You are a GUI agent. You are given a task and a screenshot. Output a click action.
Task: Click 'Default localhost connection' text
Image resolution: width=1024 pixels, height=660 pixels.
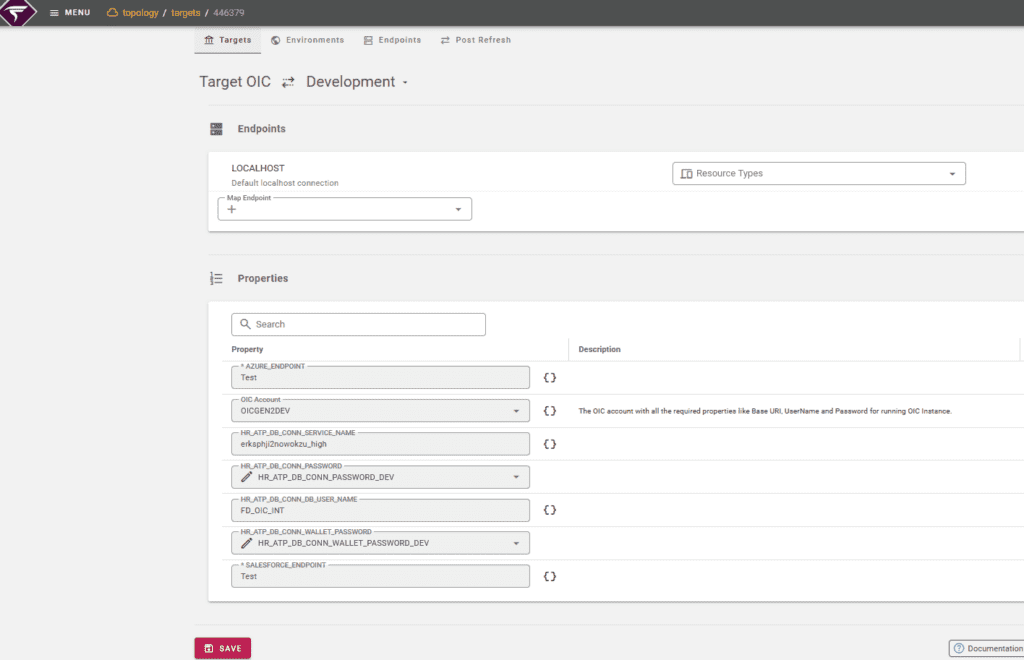point(285,183)
